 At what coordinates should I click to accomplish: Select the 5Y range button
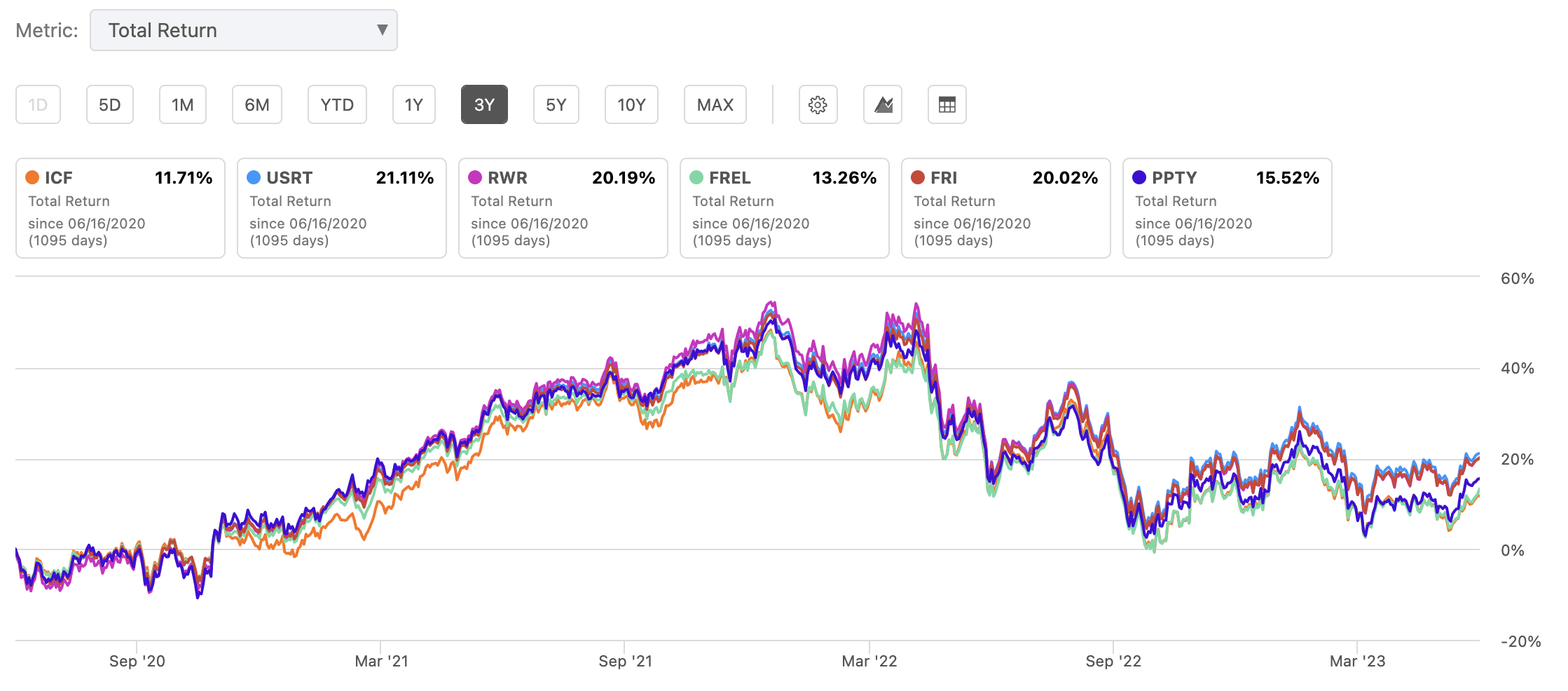coord(556,104)
